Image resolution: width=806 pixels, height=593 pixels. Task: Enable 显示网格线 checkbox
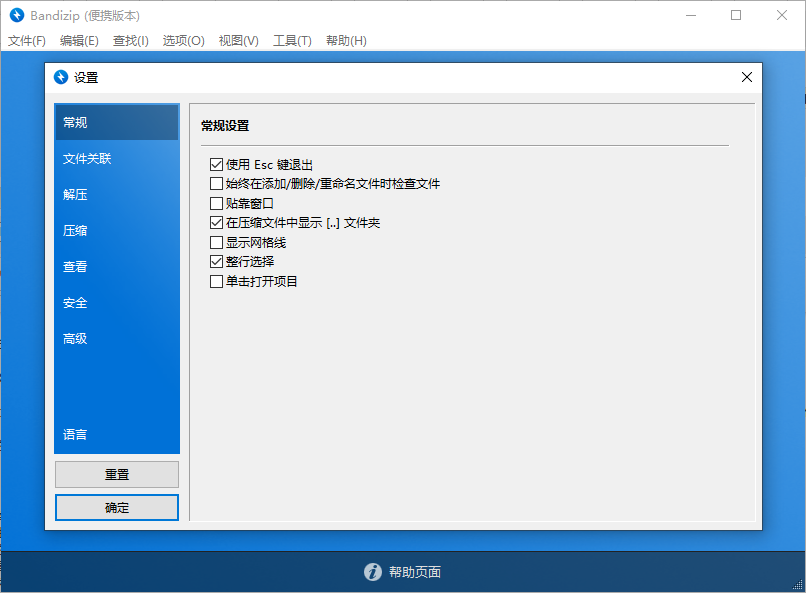(x=216, y=243)
